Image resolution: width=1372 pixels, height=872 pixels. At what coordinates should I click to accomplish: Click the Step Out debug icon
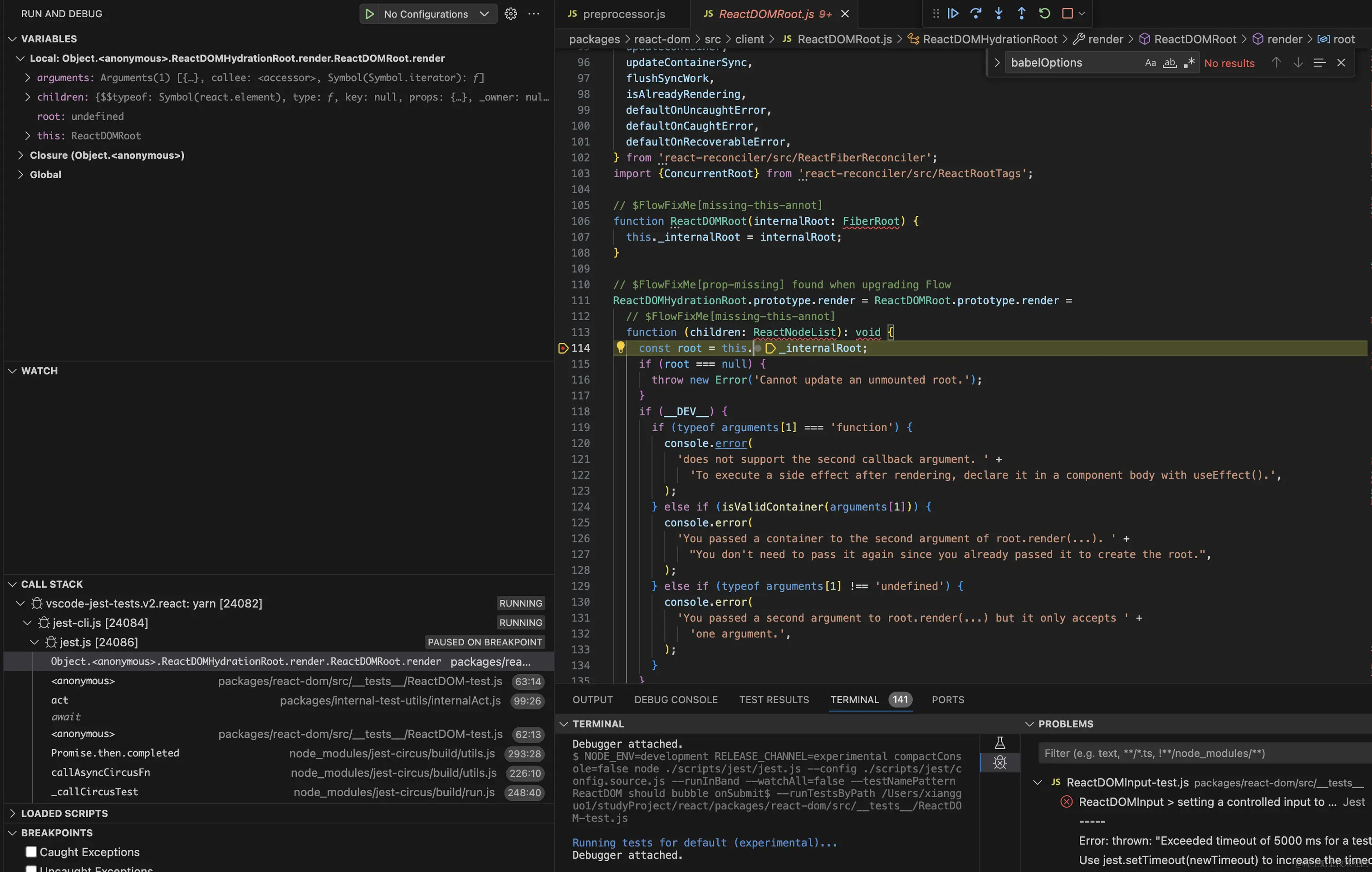click(1022, 13)
